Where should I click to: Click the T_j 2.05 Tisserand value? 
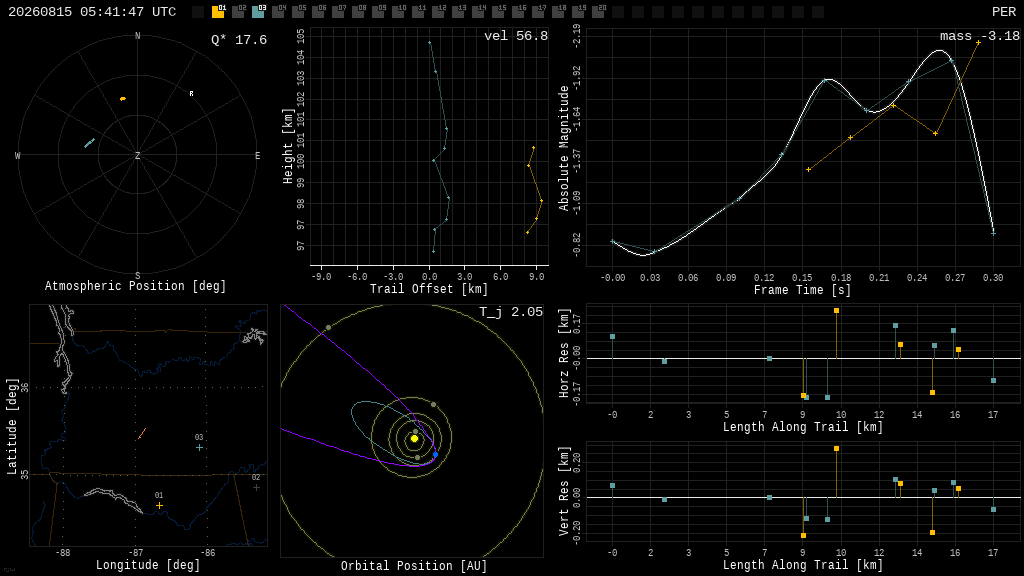pyautogui.click(x=511, y=312)
